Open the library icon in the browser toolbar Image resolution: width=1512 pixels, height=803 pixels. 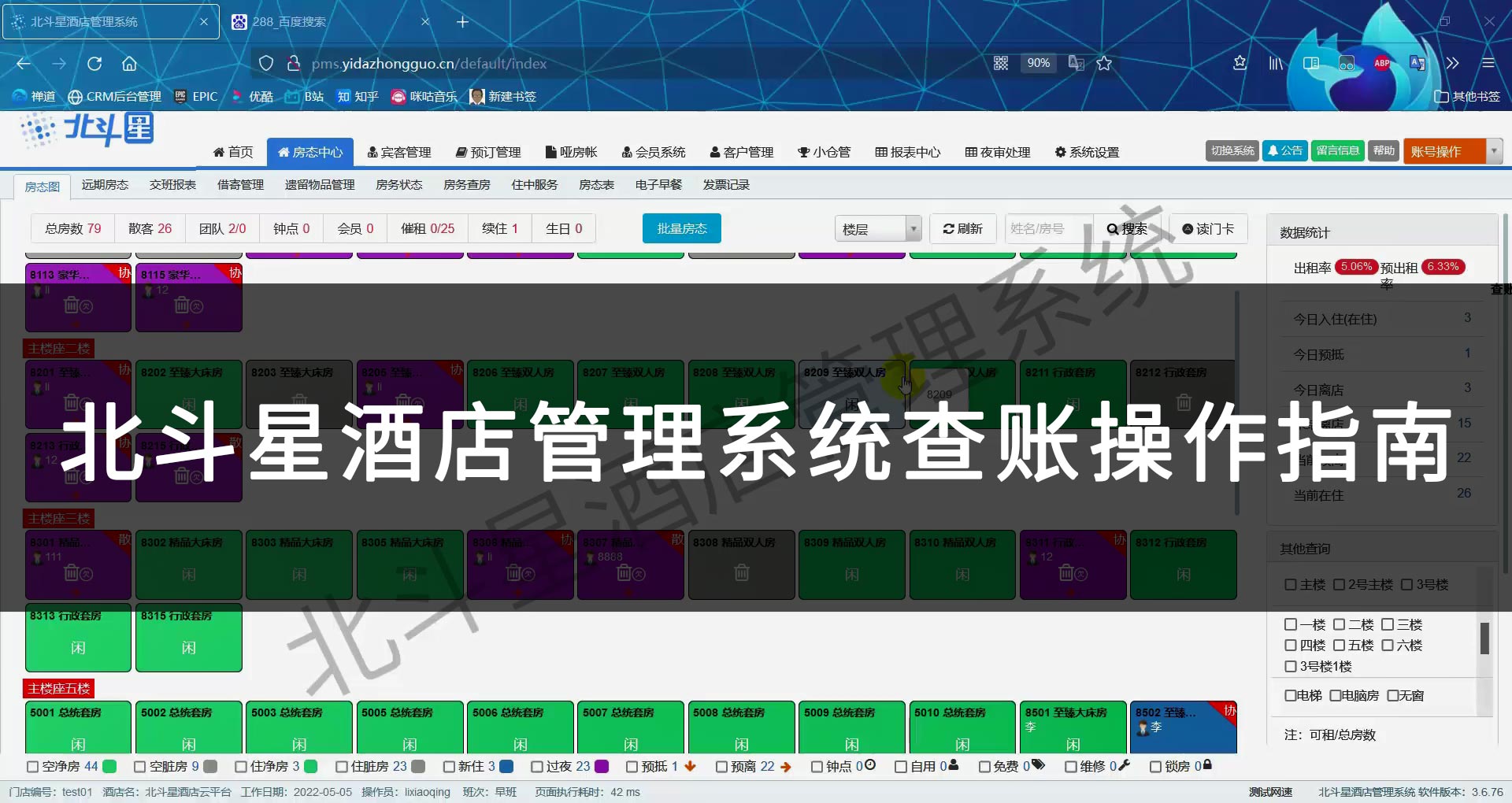pos(1276,63)
